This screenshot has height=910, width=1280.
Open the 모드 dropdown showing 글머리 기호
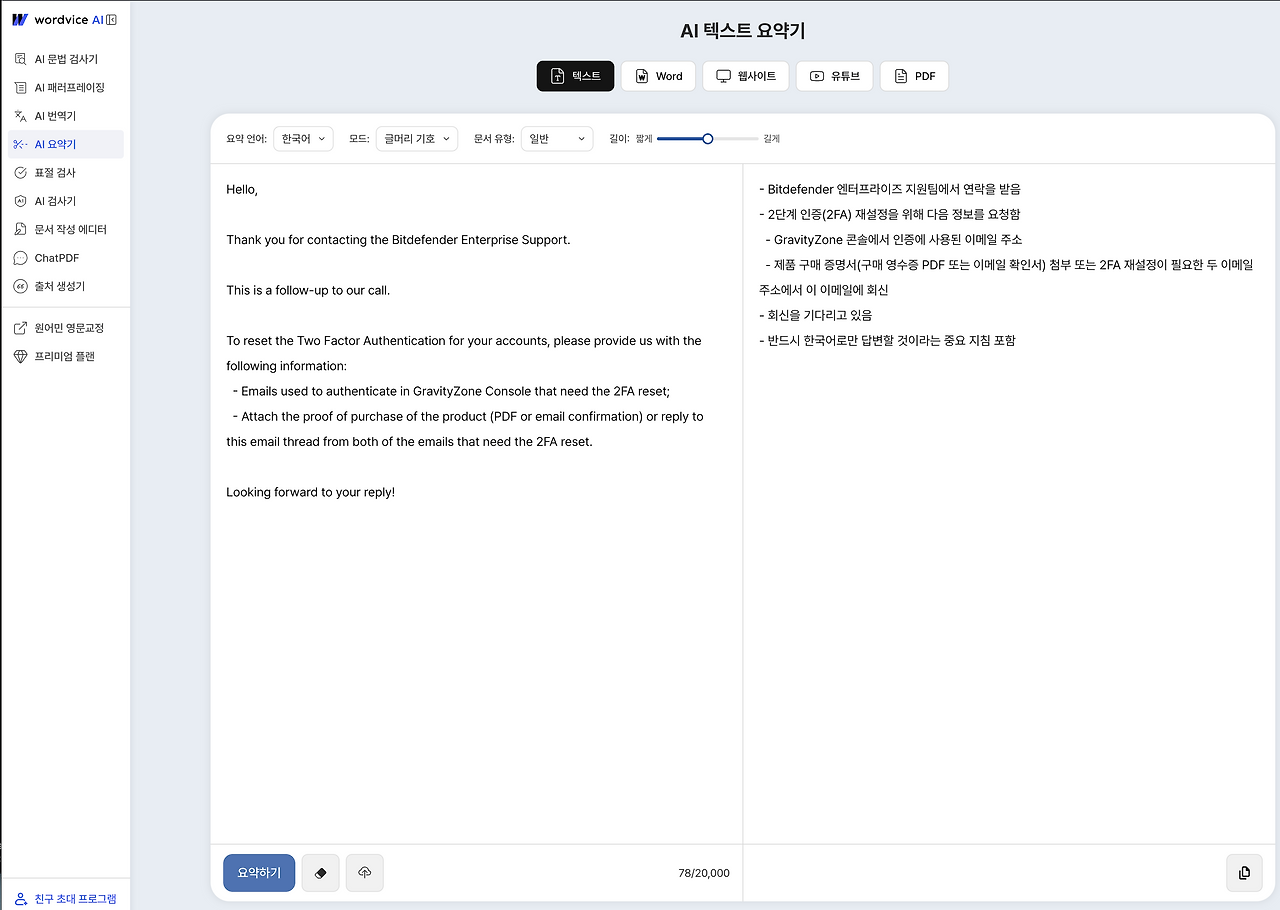tap(416, 138)
